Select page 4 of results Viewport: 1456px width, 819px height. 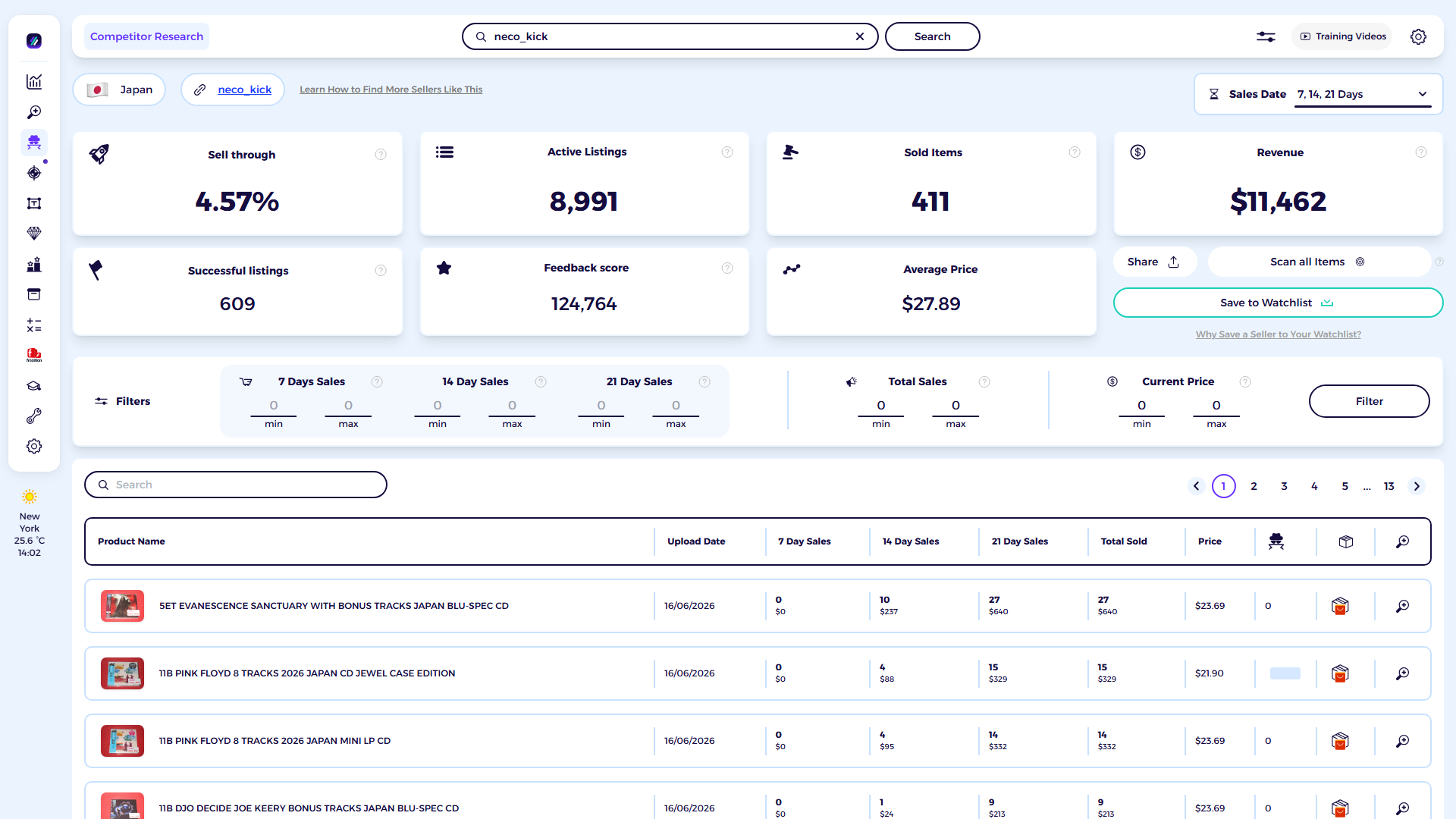pos(1315,486)
